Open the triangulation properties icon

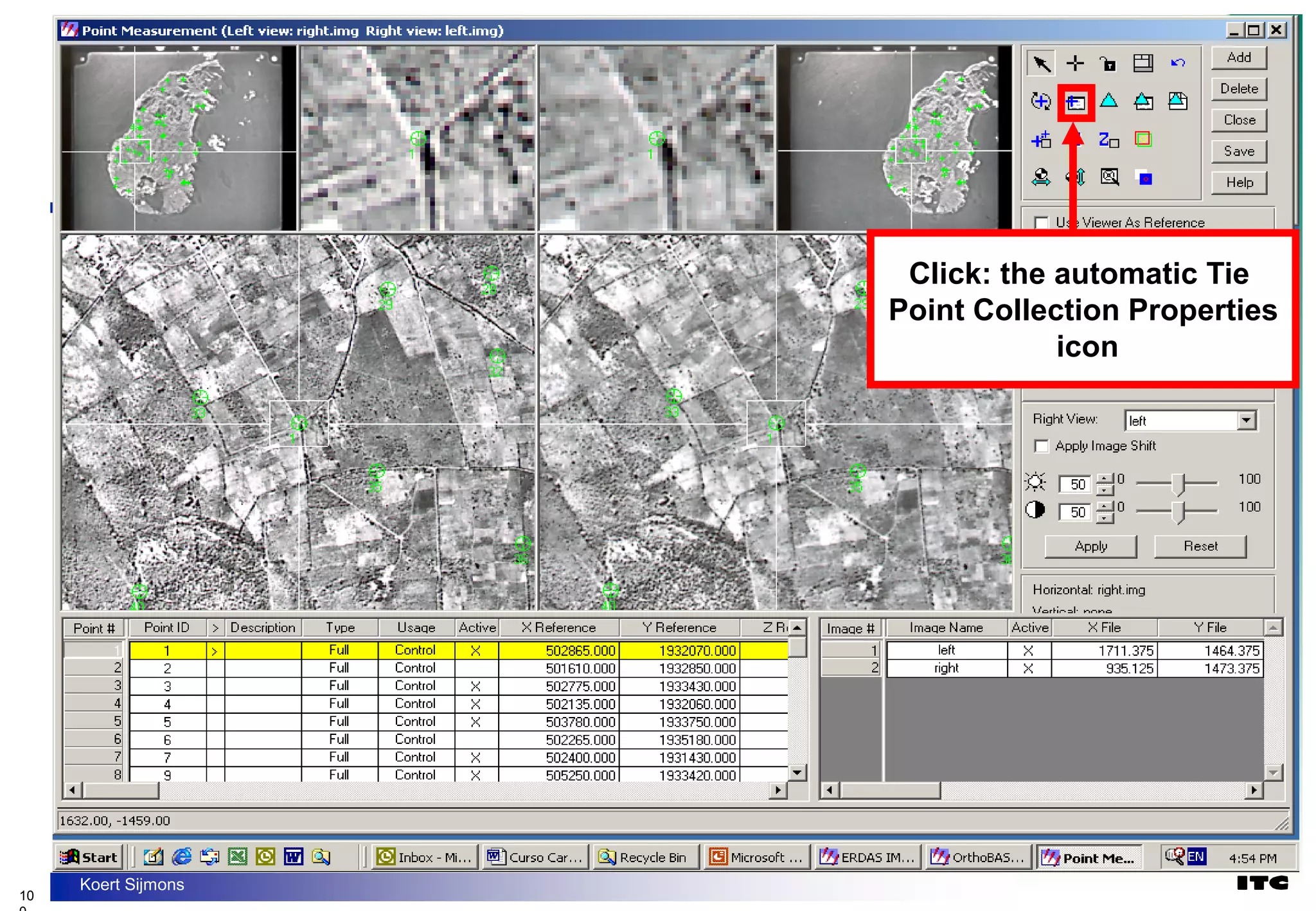(1143, 101)
